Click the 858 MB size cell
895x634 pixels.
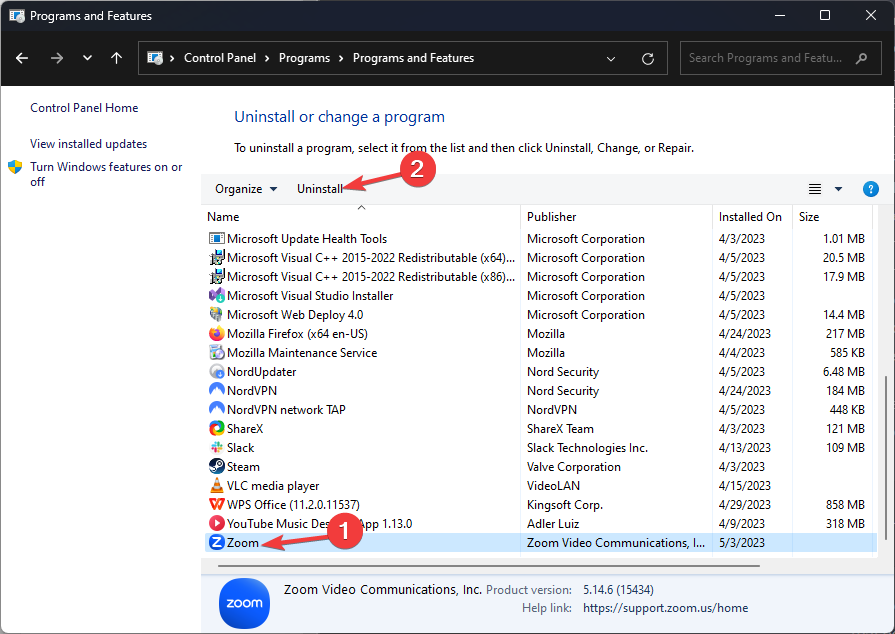pos(845,504)
